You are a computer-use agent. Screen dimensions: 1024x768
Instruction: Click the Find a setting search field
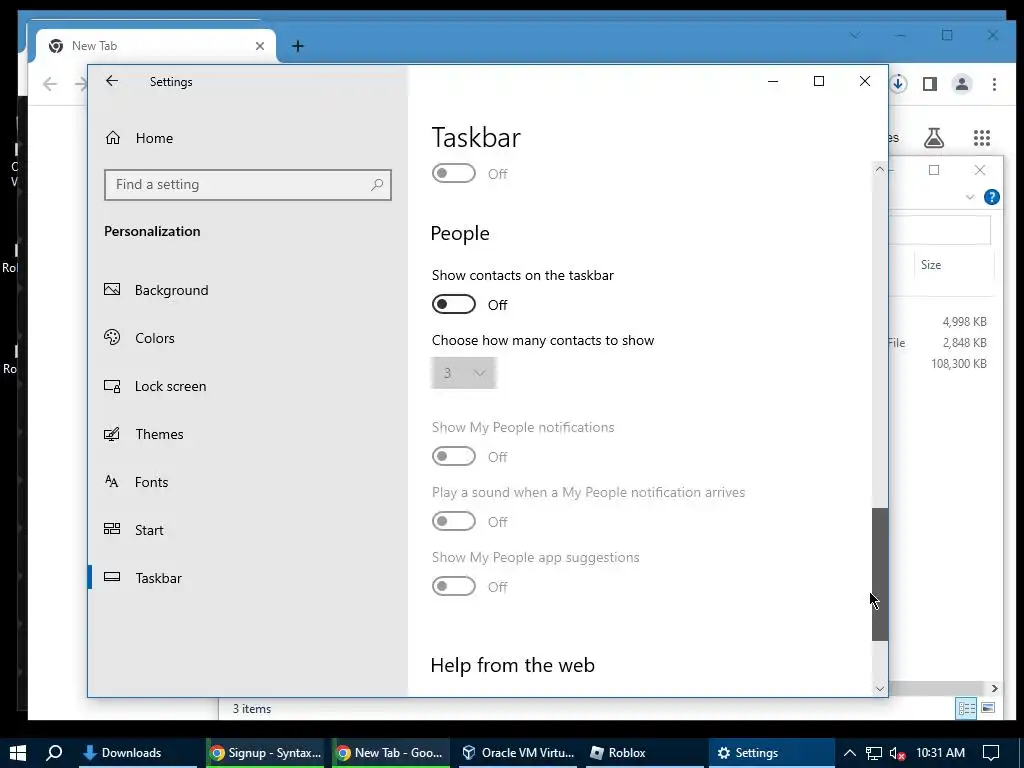click(248, 185)
